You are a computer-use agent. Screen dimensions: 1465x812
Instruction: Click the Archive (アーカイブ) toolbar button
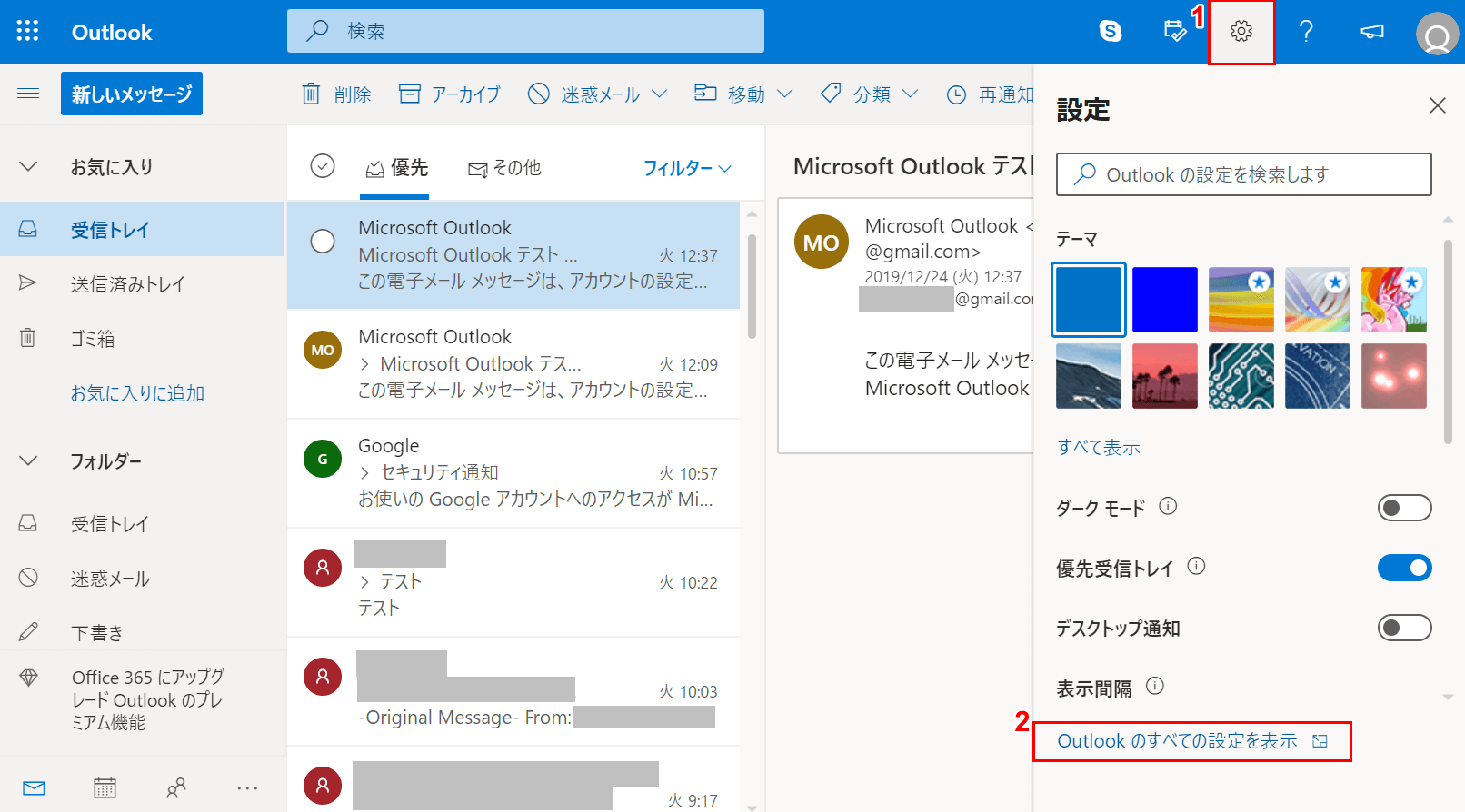coord(450,94)
